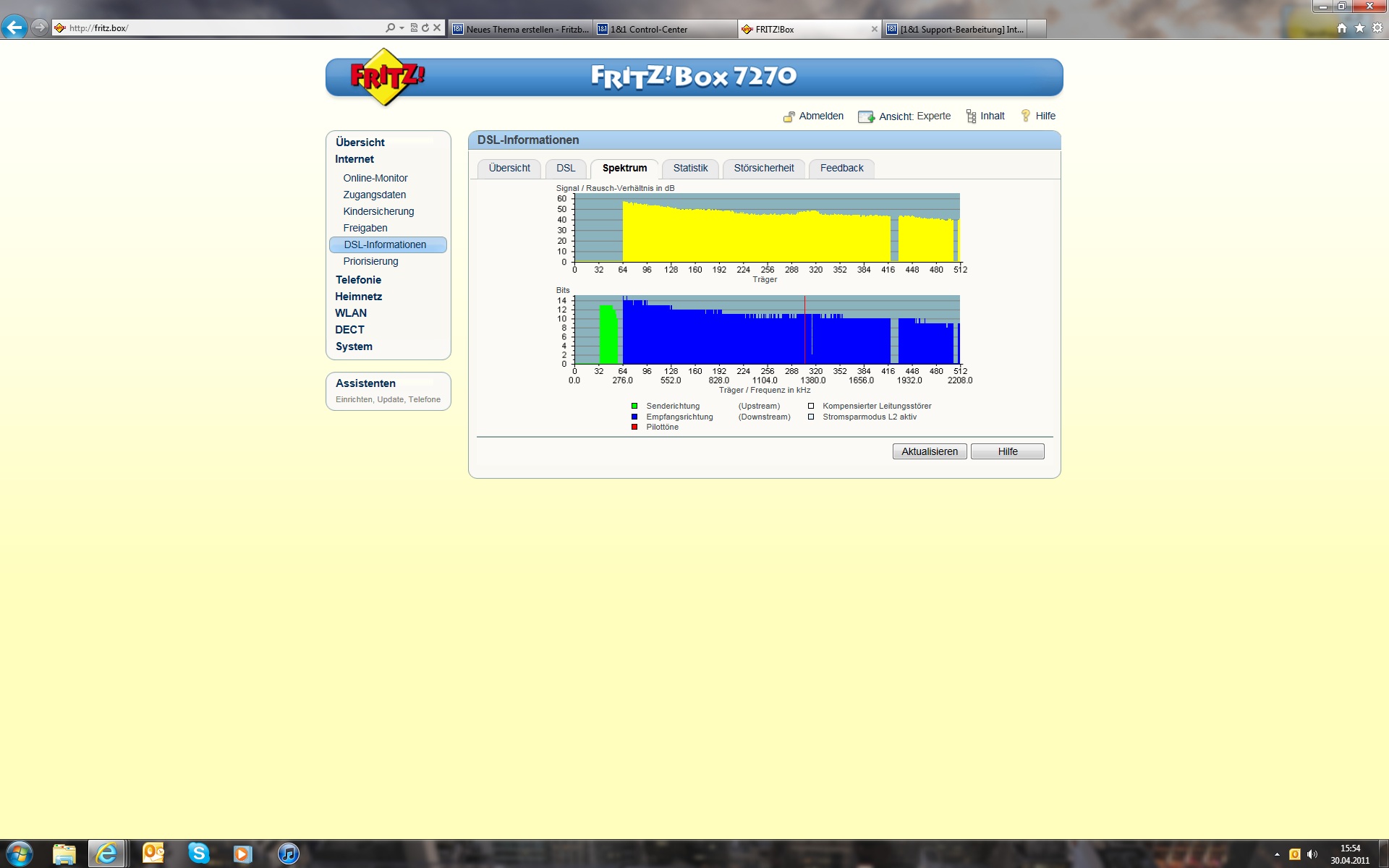Click the browser home icon

click(x=1342, y=27)
